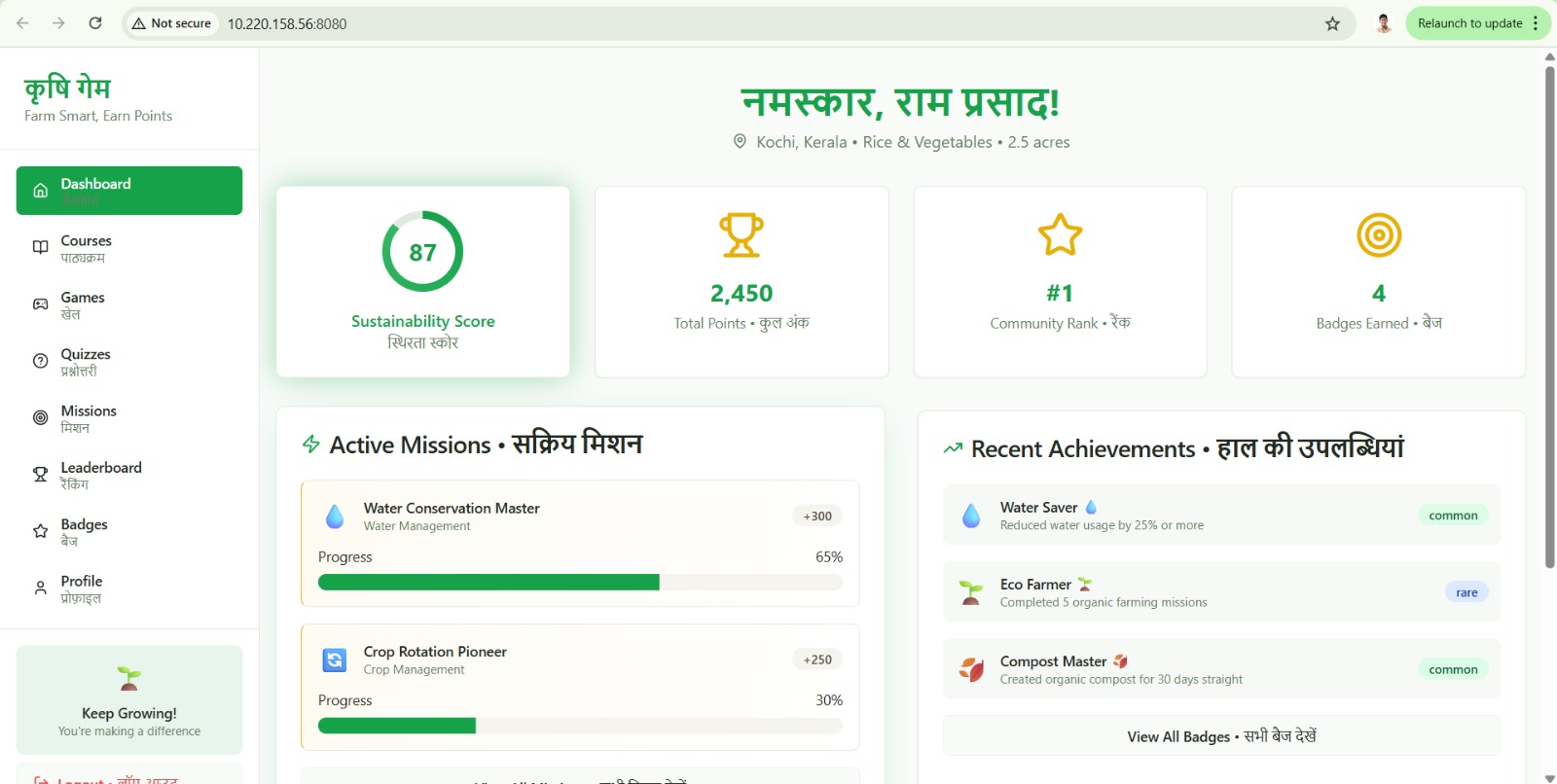Viewport: 1557px width, 784px height.
Task: Click the browser address bar URL
Action: point(287,23)
